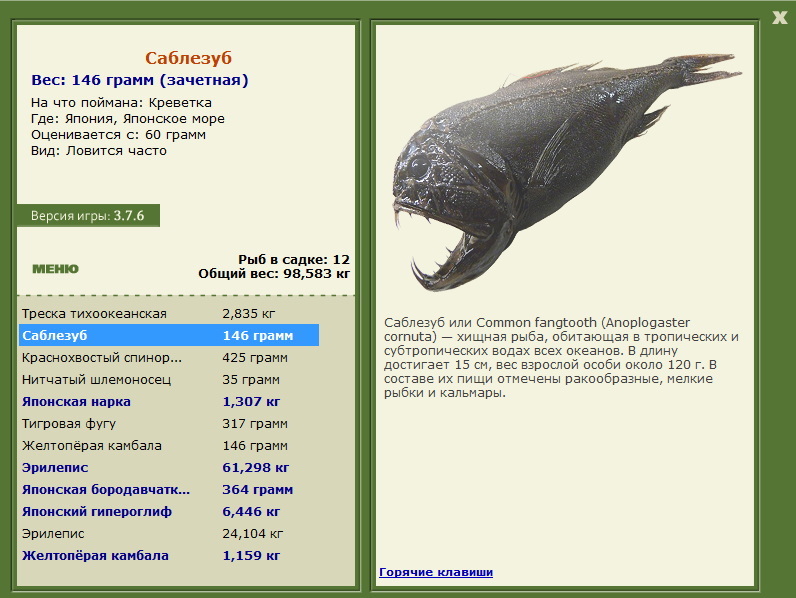Click the 1,307 кг weight value
Viewport: 796px width, 598px height.
[x=251, y=402]
